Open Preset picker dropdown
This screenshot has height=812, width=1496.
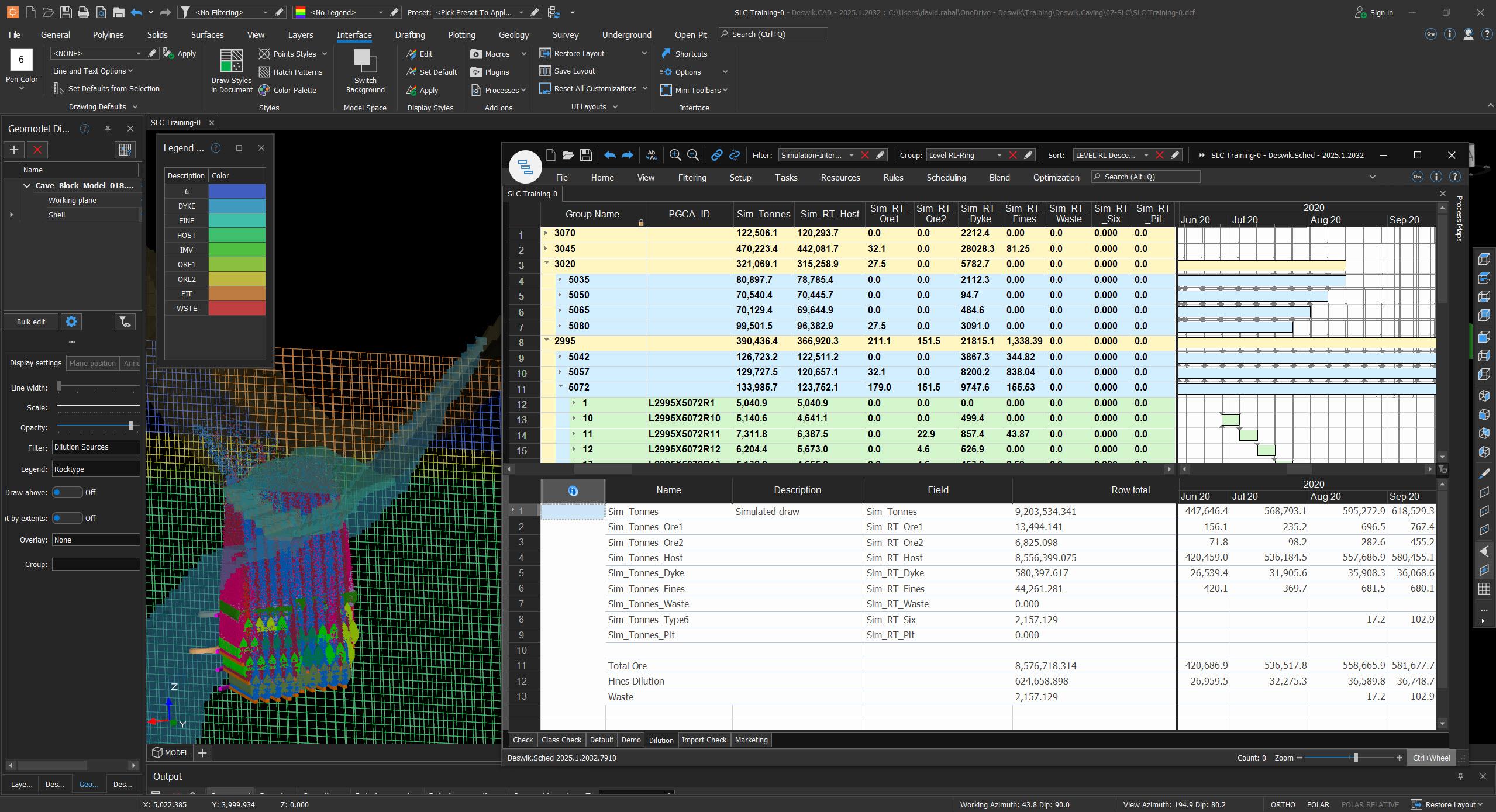(521, 12)
